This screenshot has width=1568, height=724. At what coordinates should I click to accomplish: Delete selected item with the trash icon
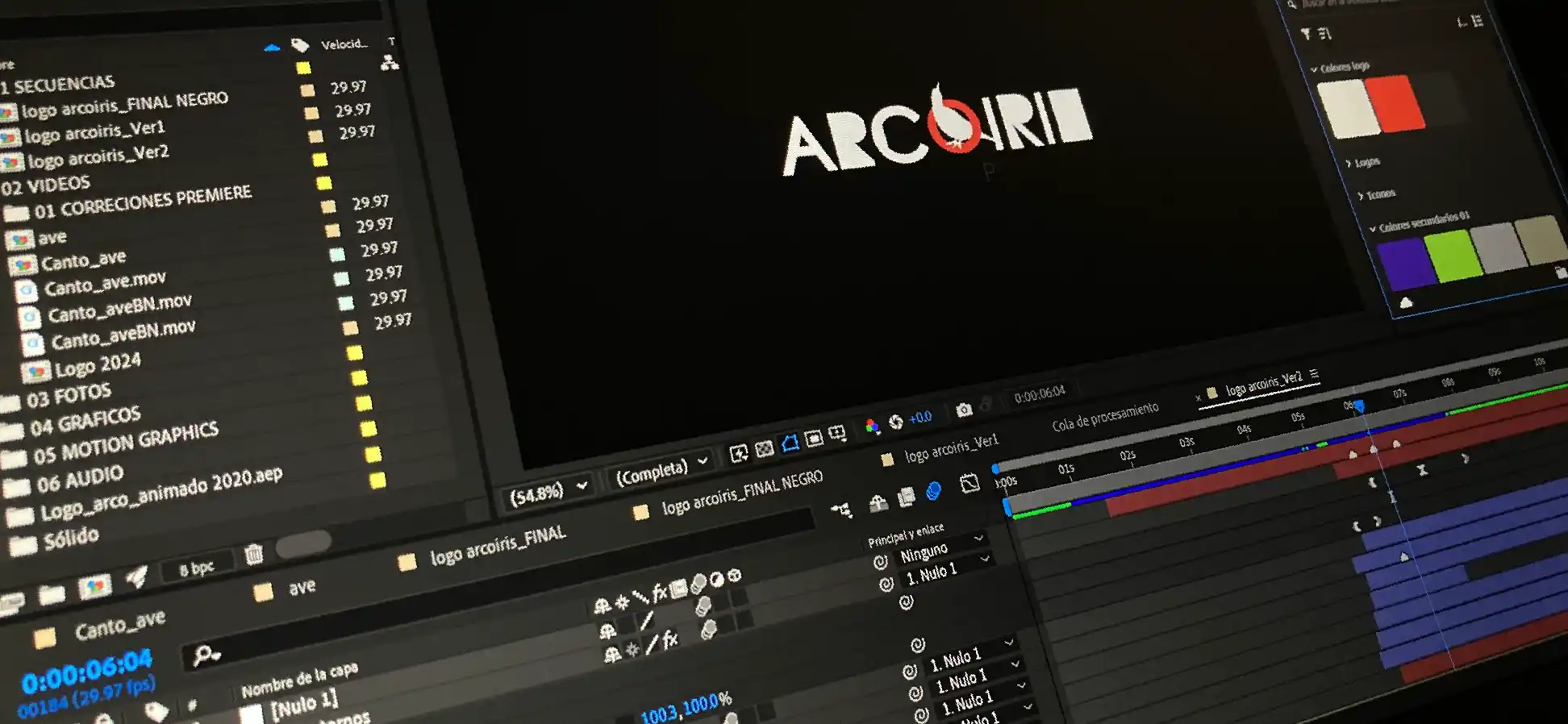[x=254, y=554]
